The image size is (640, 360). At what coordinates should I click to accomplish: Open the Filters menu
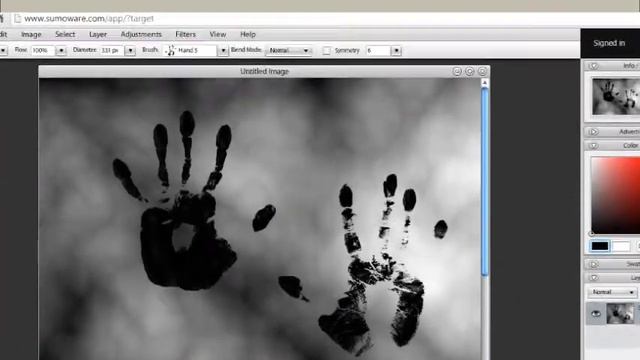(185, 34)
